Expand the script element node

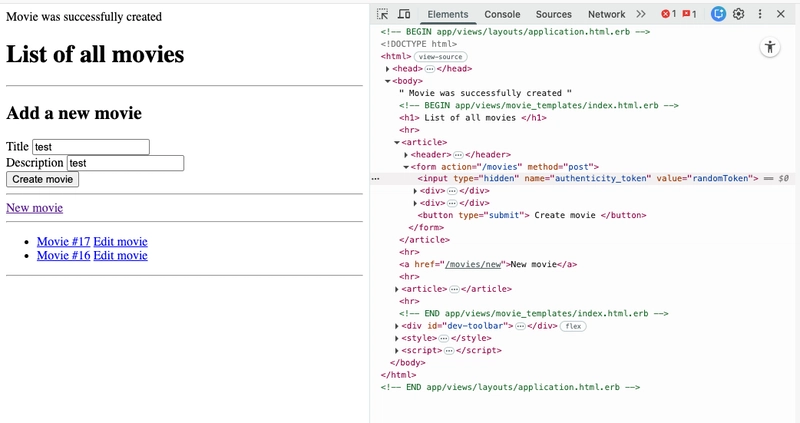(x=397, y=351)
